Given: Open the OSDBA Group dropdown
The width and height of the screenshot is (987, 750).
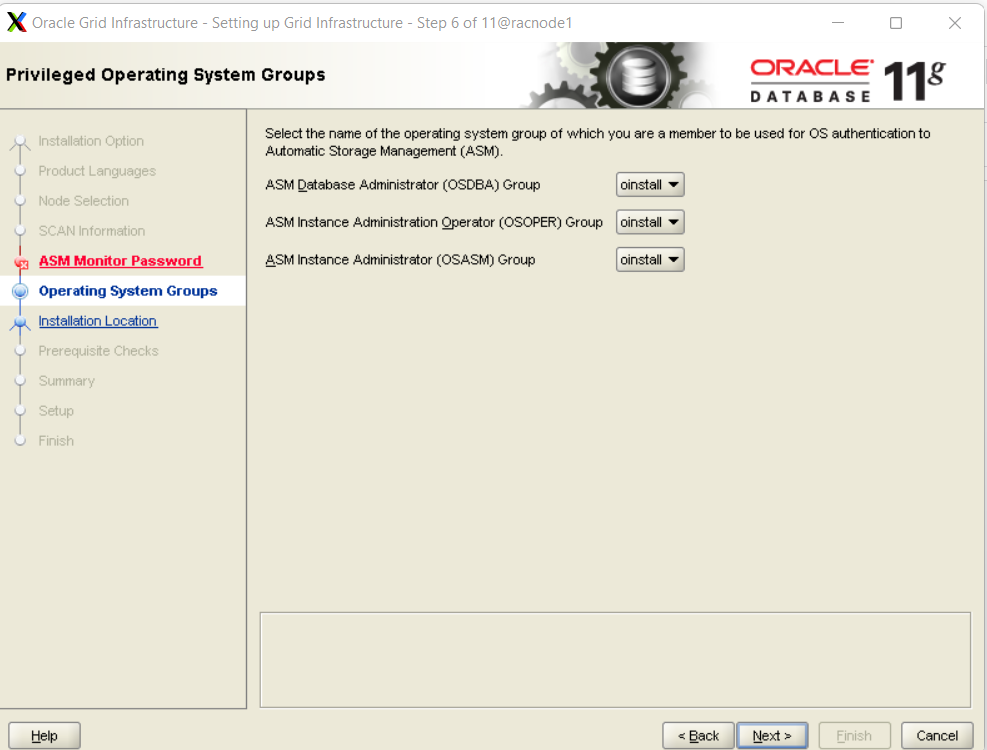Looking at the screenshot, I should point(650,185).
